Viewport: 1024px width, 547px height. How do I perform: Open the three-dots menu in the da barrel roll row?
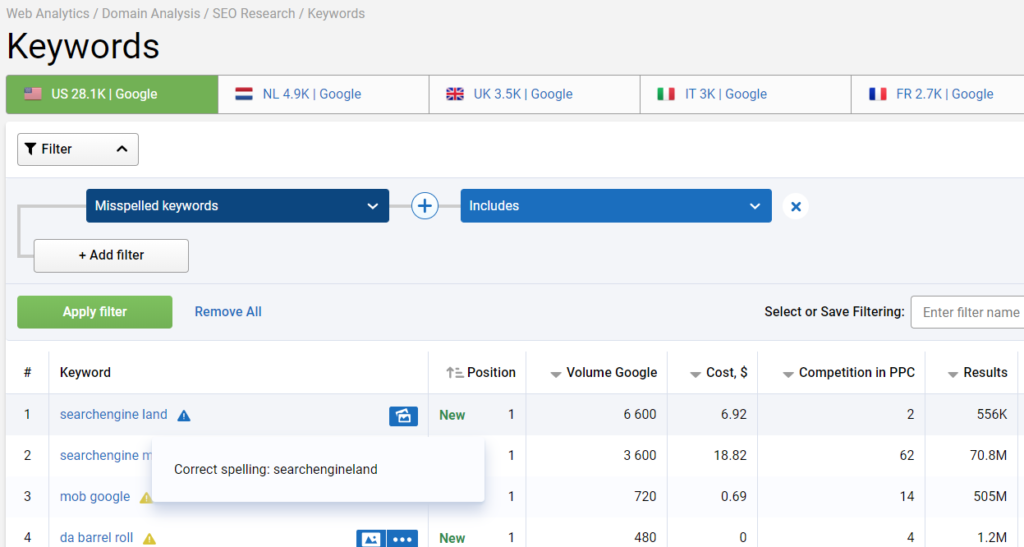pos(402,539)
